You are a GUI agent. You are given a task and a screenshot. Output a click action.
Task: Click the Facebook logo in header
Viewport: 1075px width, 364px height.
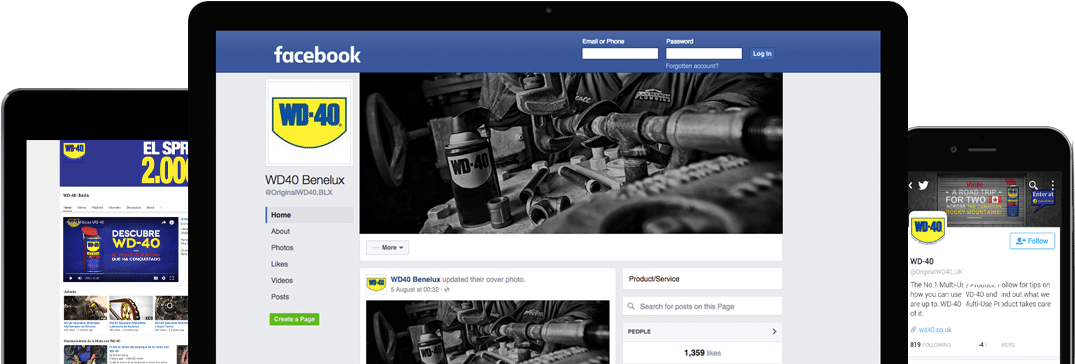[x=317, y=55]
